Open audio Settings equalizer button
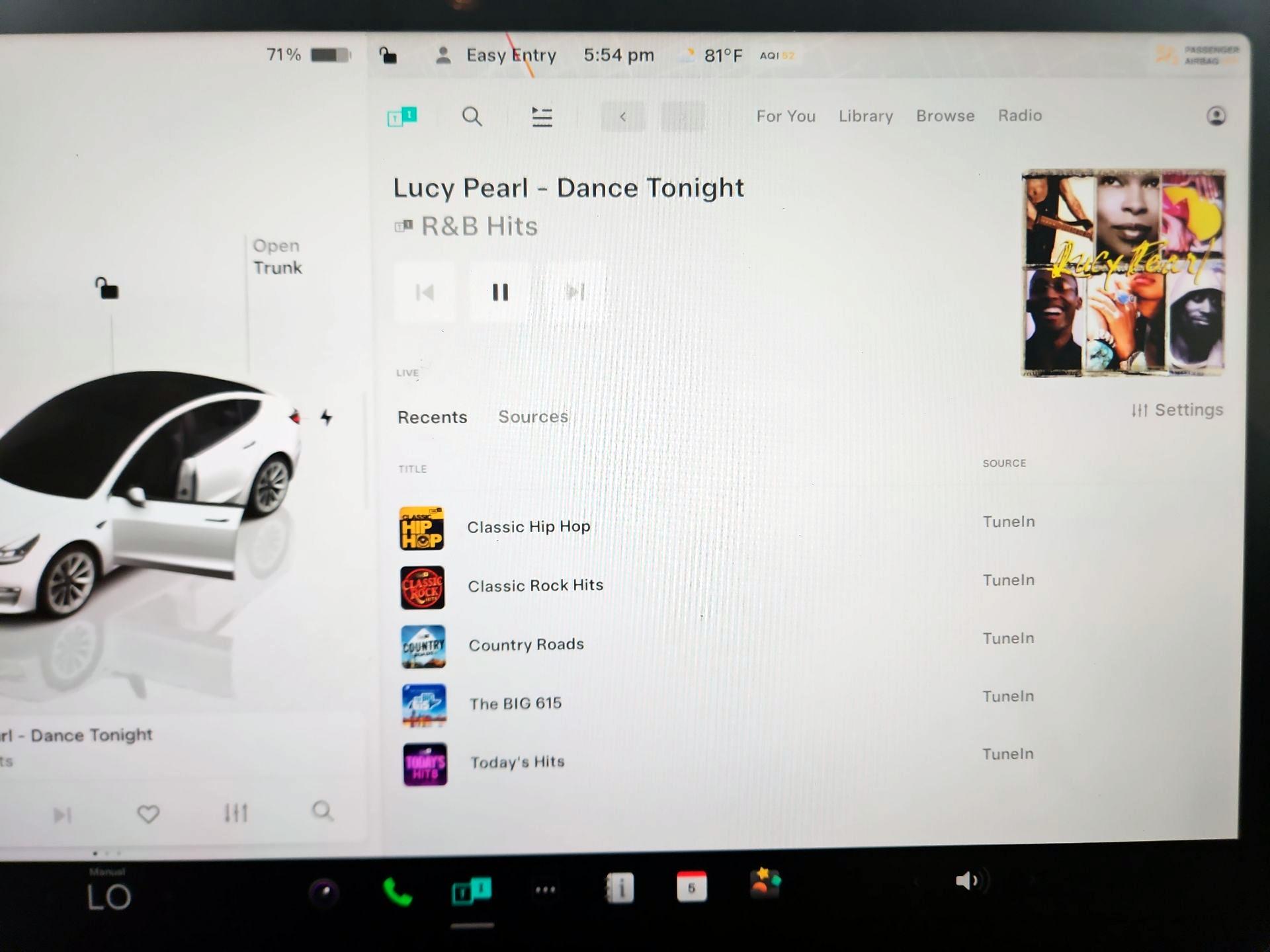 point(1177,410)
